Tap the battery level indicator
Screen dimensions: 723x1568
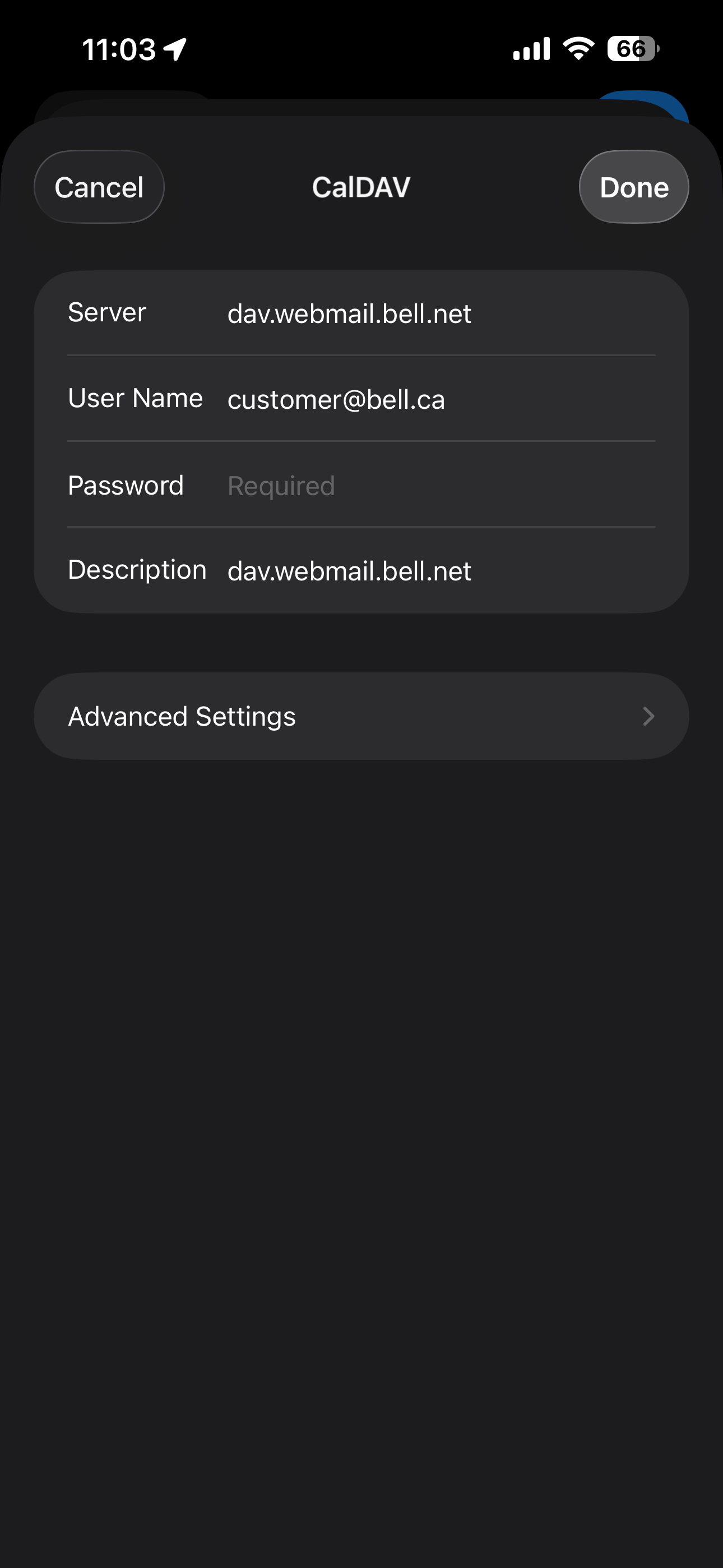point(632,49)
